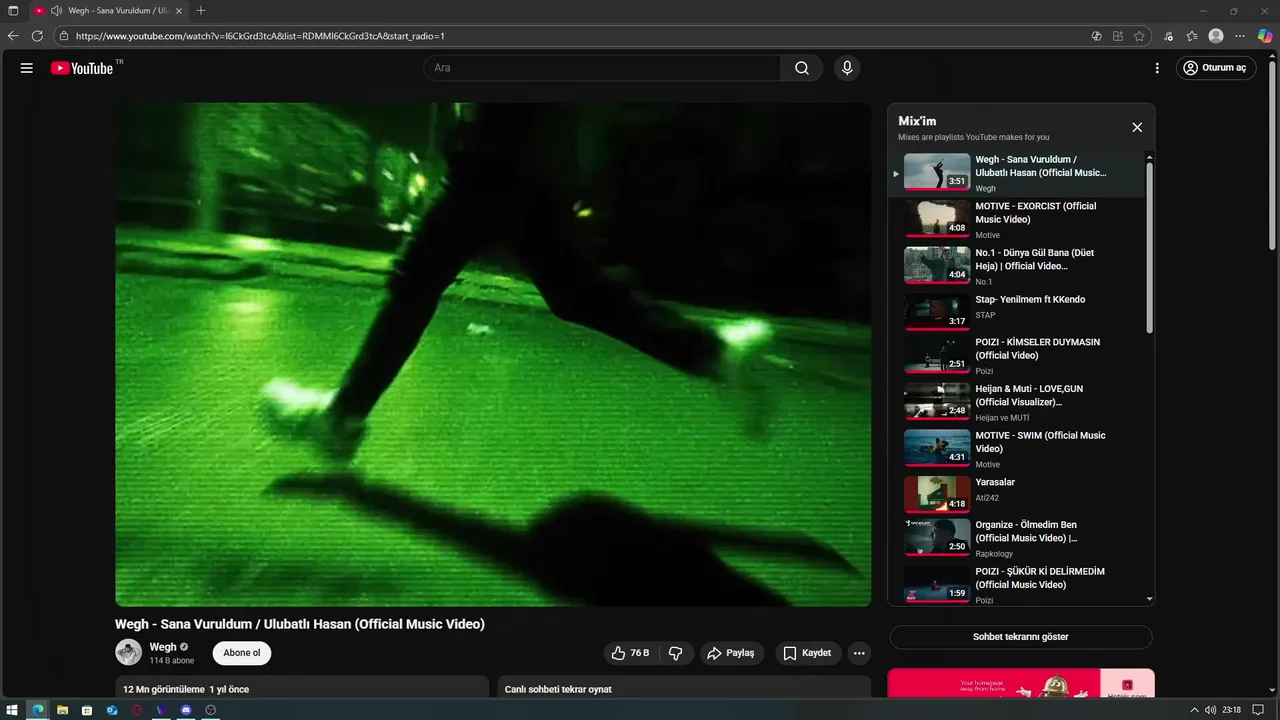Play MOTIVE - SWIM thumbnail in mix
1280x720 pixels.
(937, 448)
